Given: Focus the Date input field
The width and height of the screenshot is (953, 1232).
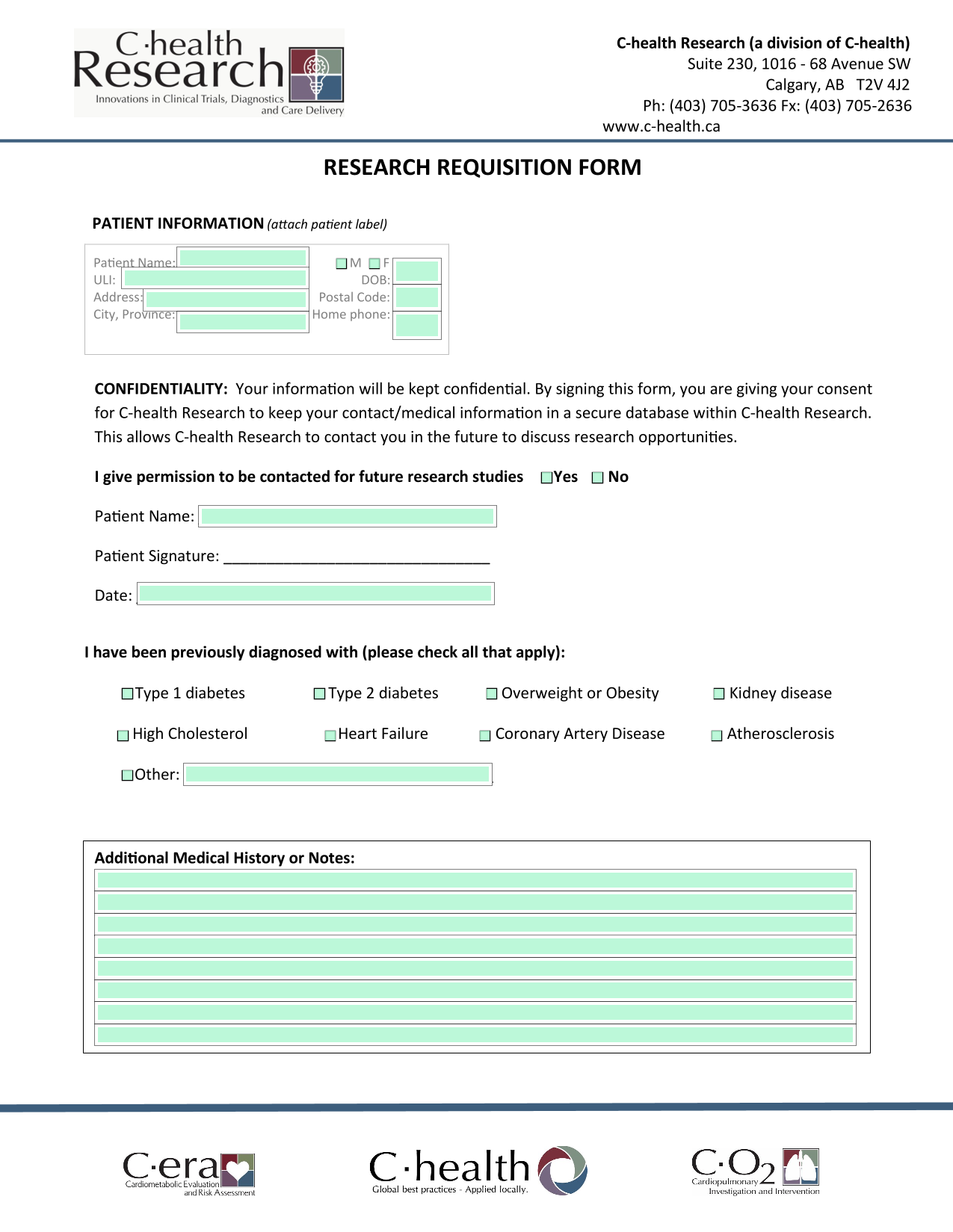Looking at the screenshot, I should (x=315, y=594).
